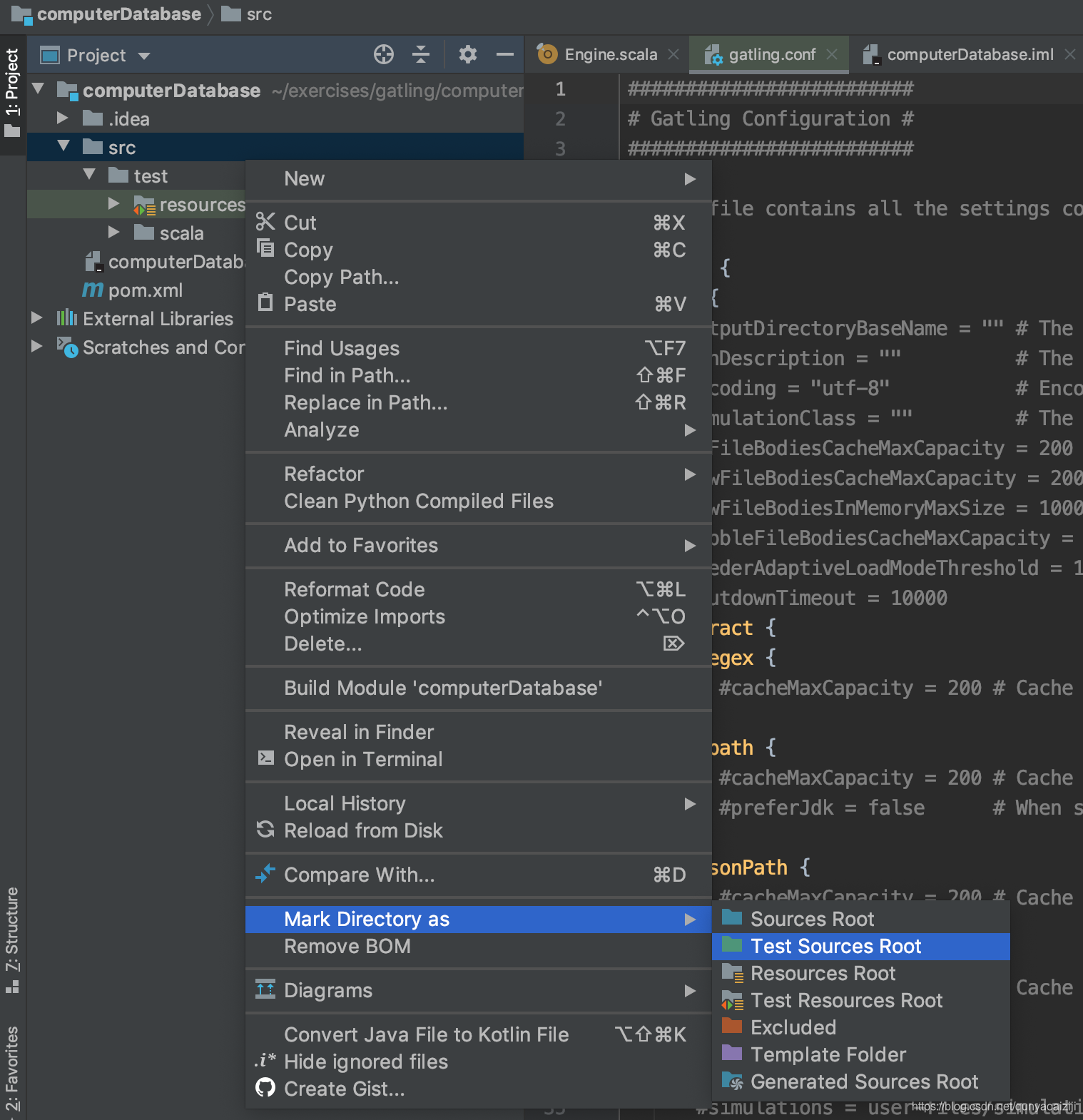The height and width of the screenshot is (1120, 1083).
Task: Select Clean Python Compiled Files
Action: tap(479, 501)
